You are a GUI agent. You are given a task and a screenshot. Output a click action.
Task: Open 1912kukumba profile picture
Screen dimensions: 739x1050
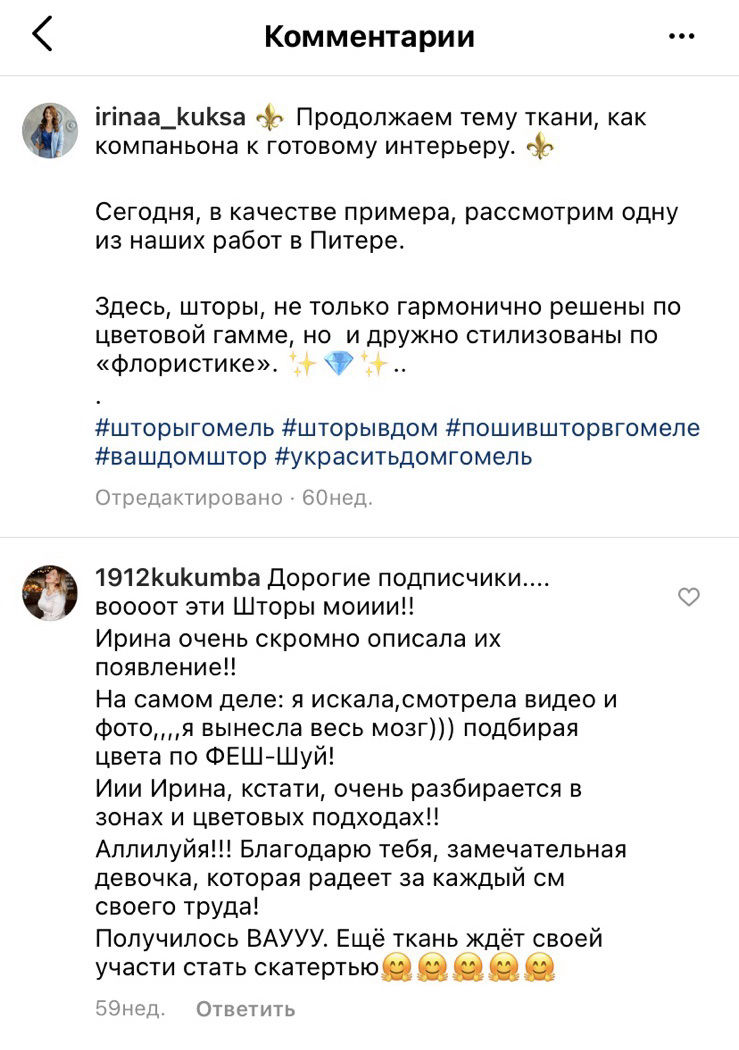tap(50, 593)
